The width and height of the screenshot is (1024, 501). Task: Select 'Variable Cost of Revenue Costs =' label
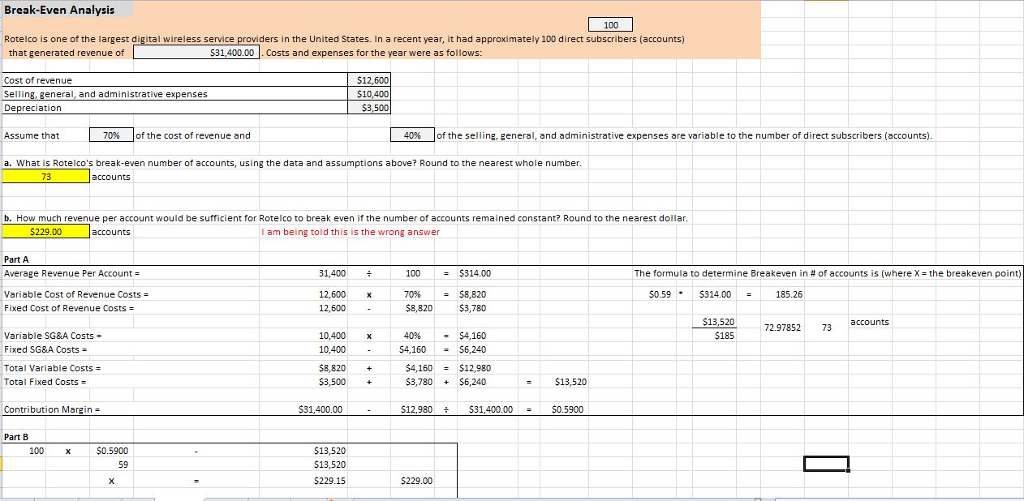click(77, 294)
